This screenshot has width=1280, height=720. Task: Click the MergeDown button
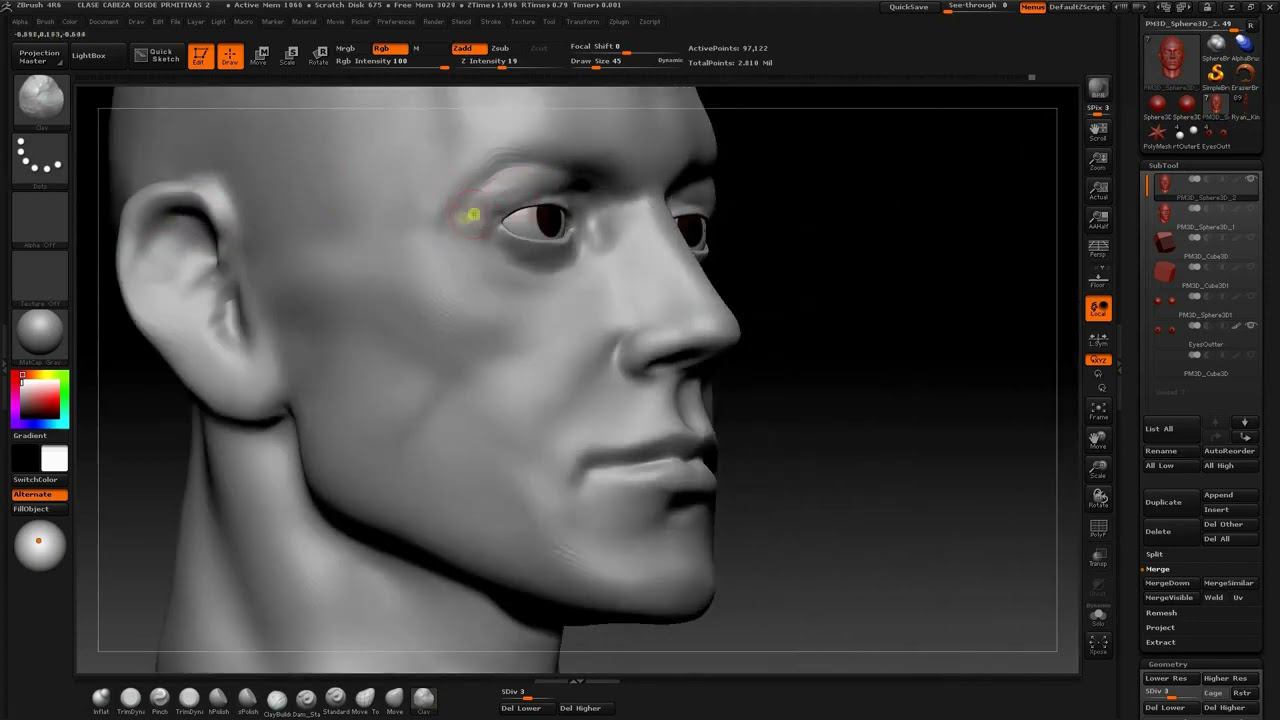pyautogui.click(x=1168, y=583)
